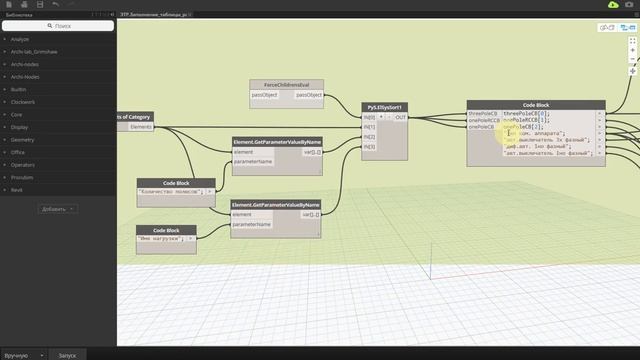Click the green cloud publish icon
The image size is (640, 360).
tap(613, 4)
